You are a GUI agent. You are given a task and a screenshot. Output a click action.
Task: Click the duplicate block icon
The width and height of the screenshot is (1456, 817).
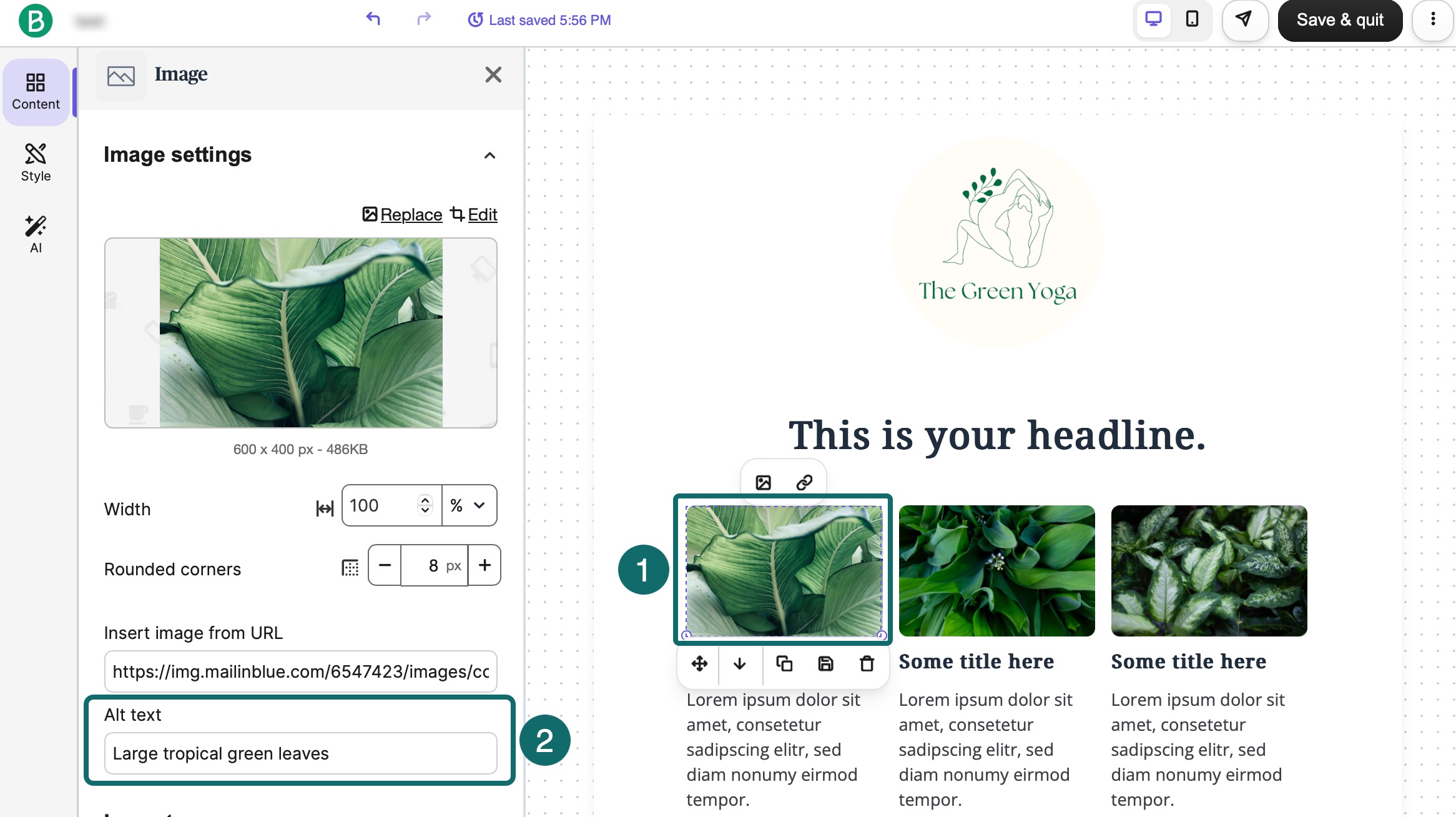(784, 663)
